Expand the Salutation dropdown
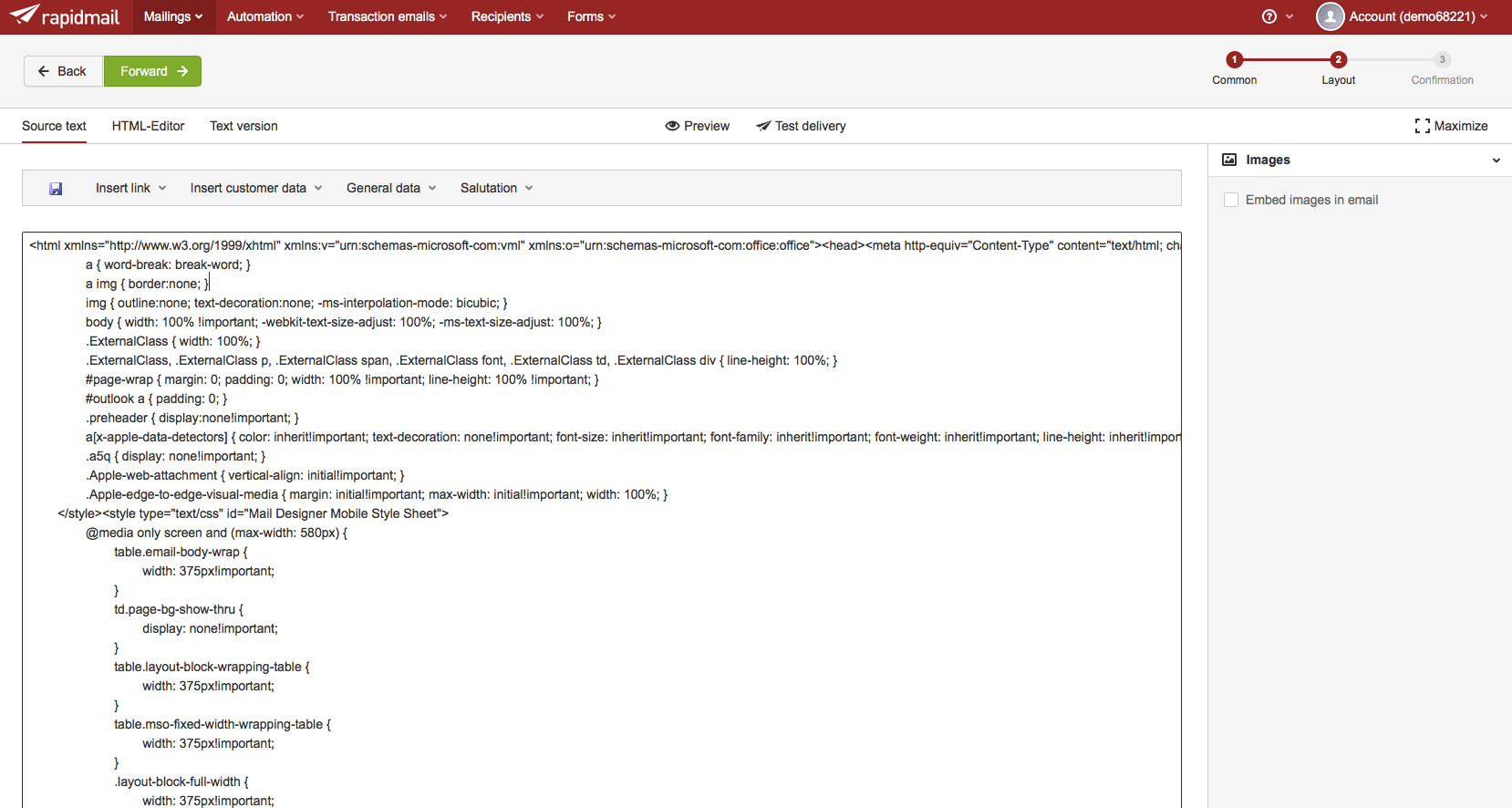The height and width of the screenshot is (808, 1512). 496,188
